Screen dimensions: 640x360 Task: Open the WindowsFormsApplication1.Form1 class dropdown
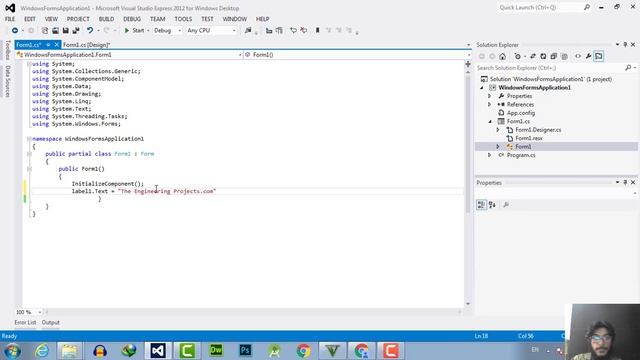[x=129, y=55]
